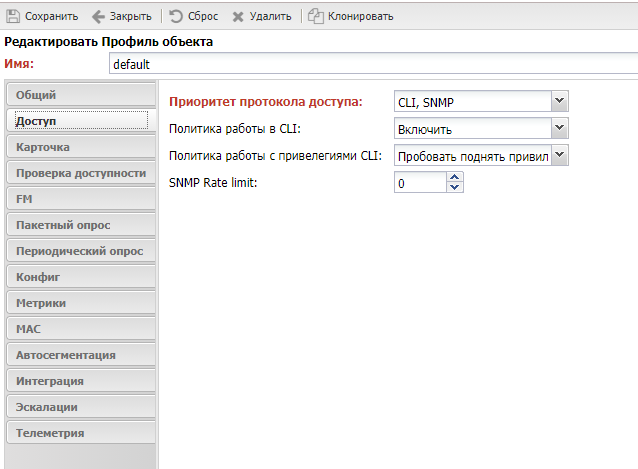Click the Приоритет протокола доступа label

(x=266, y=102)
